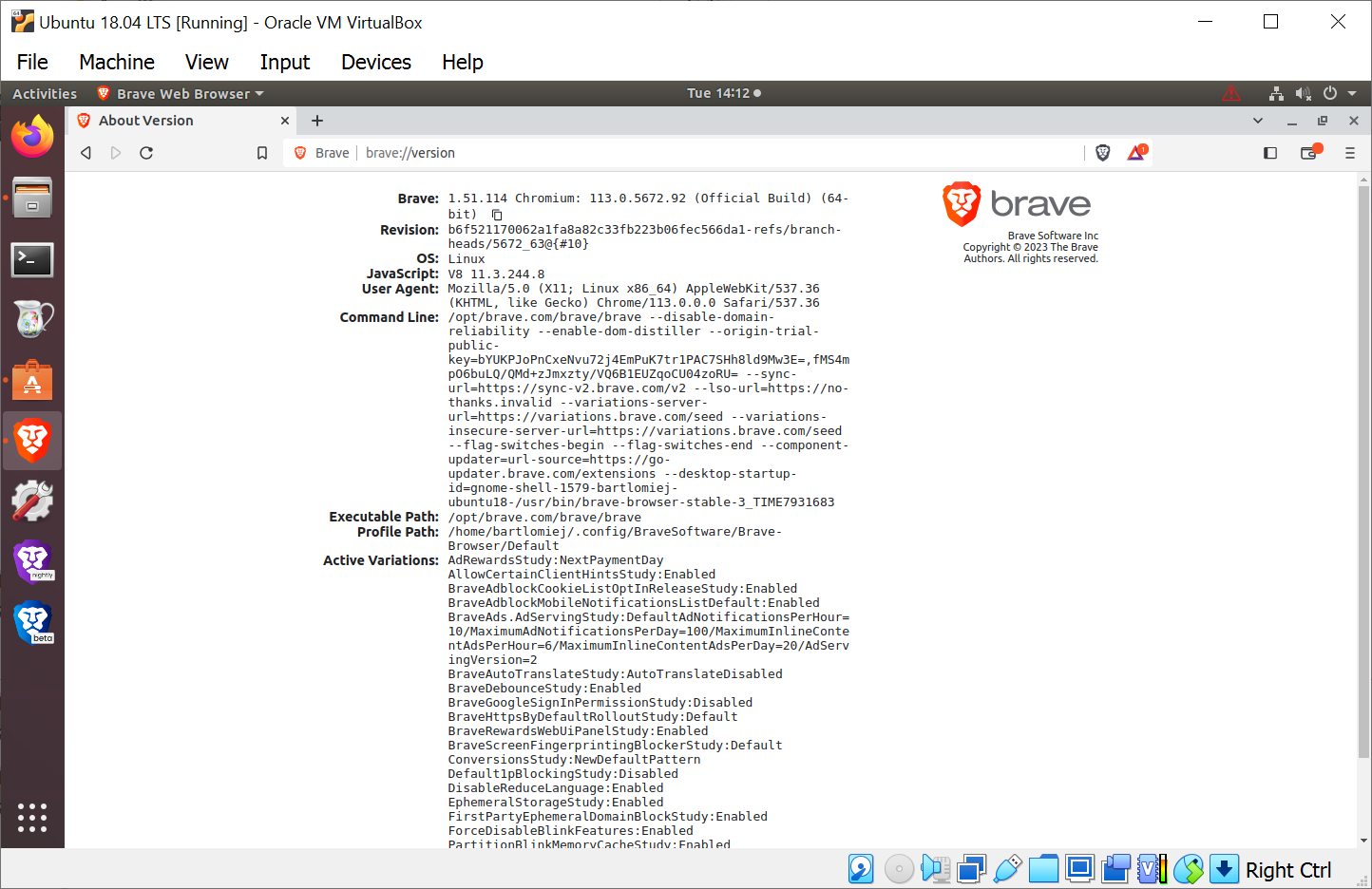Open Brave Rewards notifications
This screenshot has height=889, width=1372.
point(1136,152)
